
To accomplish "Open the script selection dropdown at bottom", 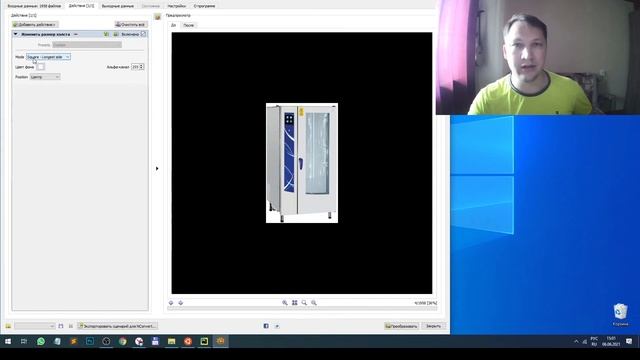I will tap(34, 326).
